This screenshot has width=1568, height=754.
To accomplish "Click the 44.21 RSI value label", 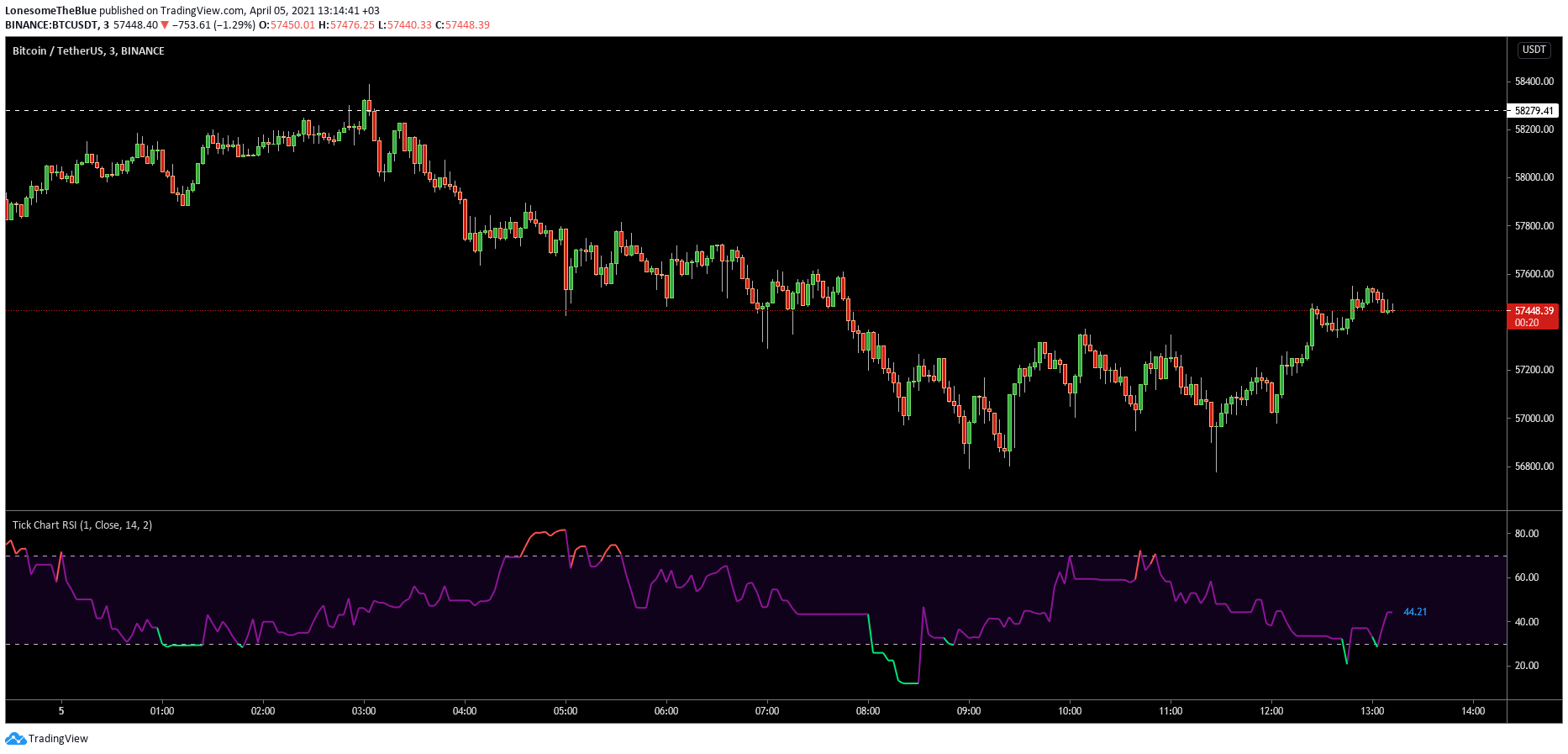I will point(1415,612).
